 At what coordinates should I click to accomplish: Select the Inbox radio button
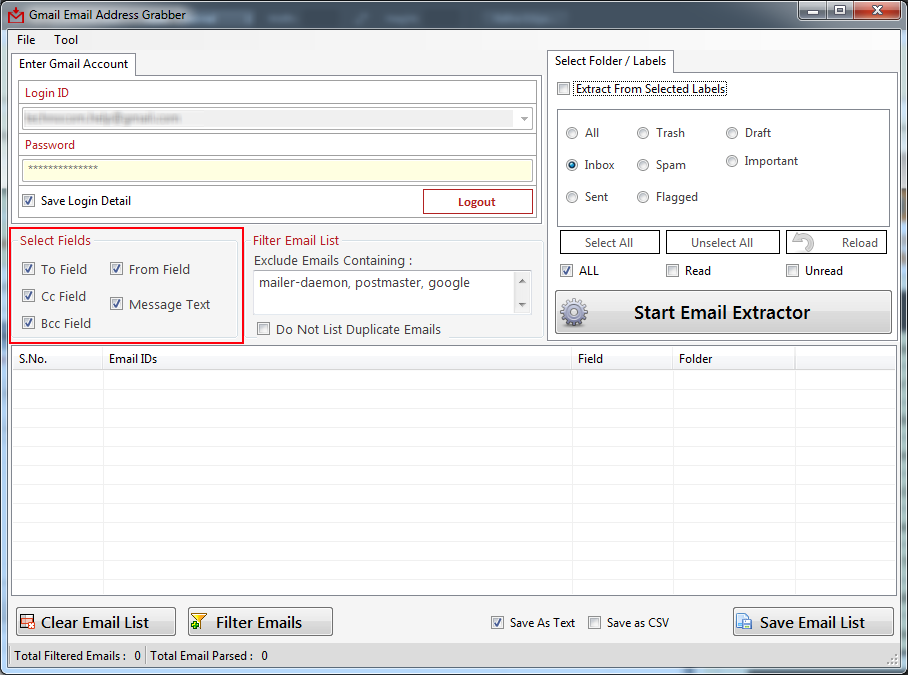572,165
